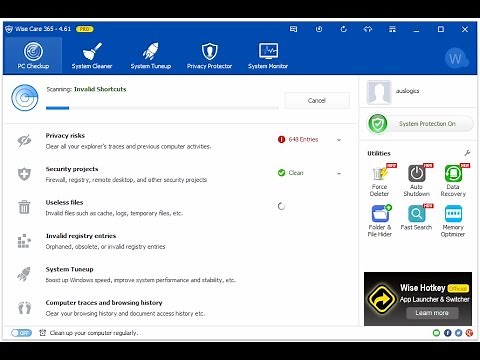The height and width of the screenshot is (360, 480).
Task: Toggle the regular cleanup OFF switch
Action: (21, 333)
